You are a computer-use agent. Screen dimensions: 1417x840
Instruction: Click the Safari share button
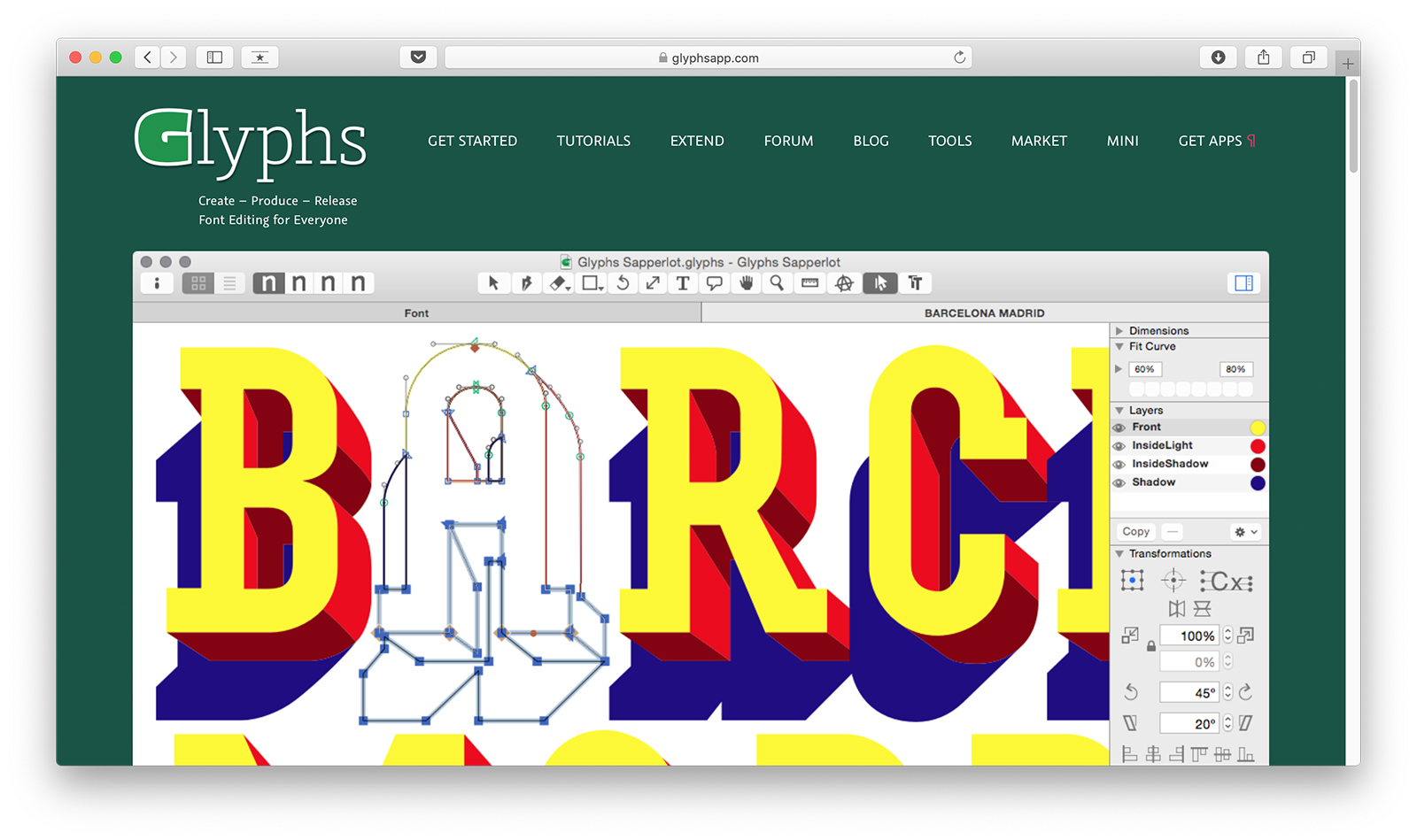(1264, 58)
